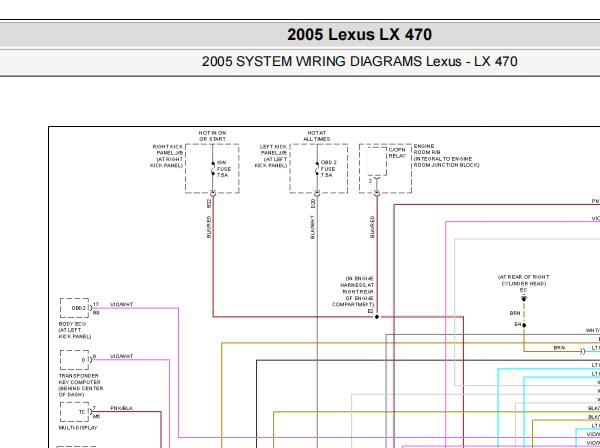The height and width of the screenshot is (448, 600).
Task: Click the 'BRN' label on the horizontal brown wire
Action: click(x=559, y=348)
